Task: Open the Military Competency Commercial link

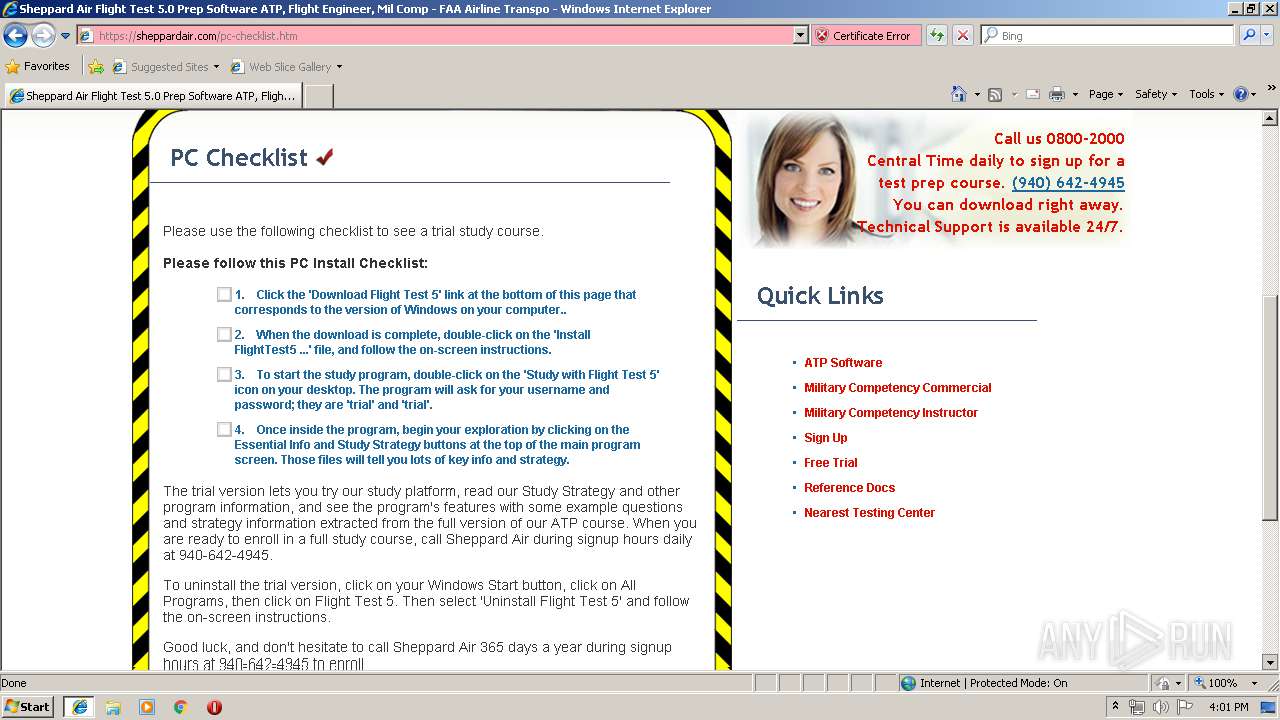Action: [898, 387]
